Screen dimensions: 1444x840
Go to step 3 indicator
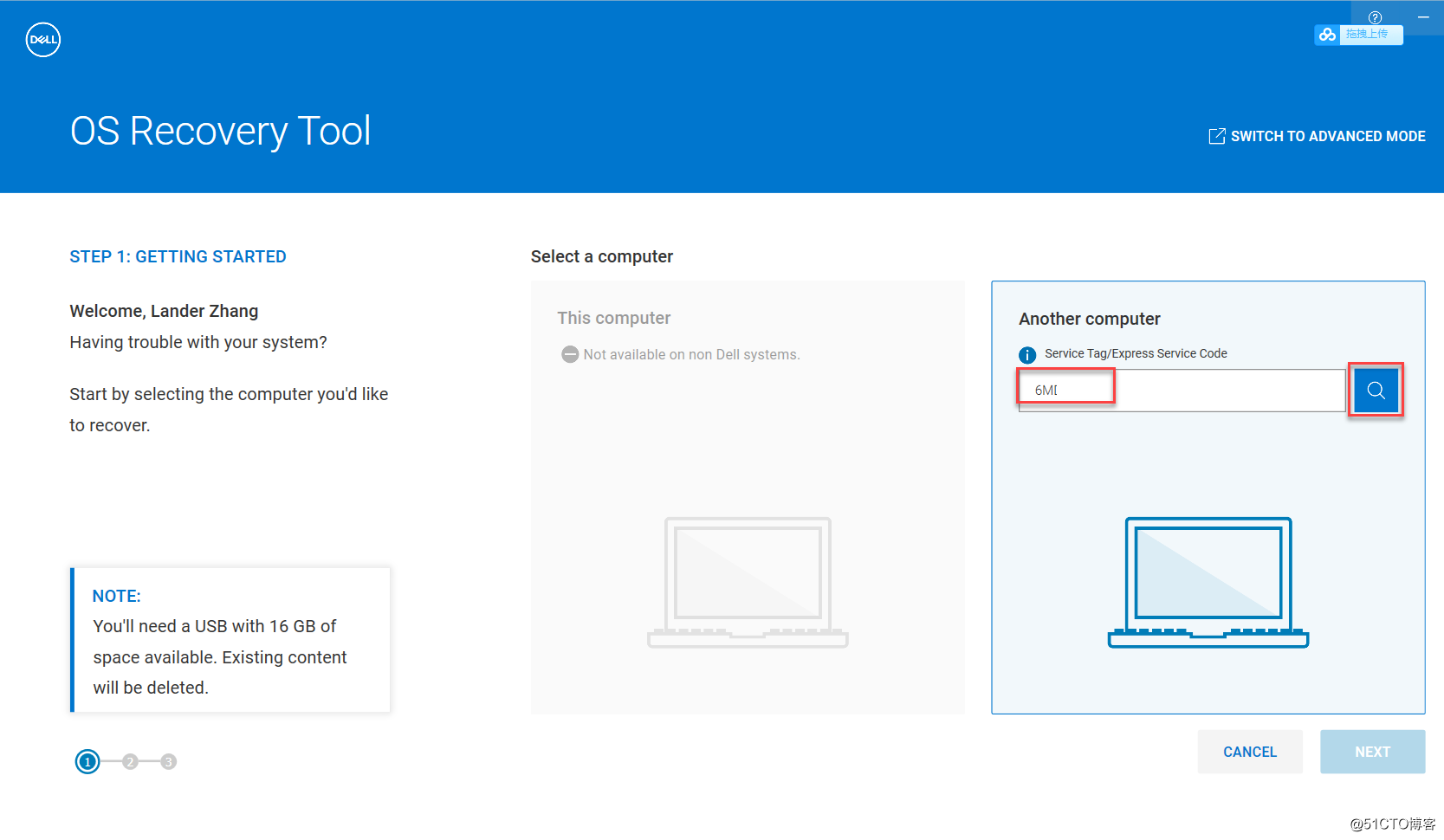[x=169, y=761]
